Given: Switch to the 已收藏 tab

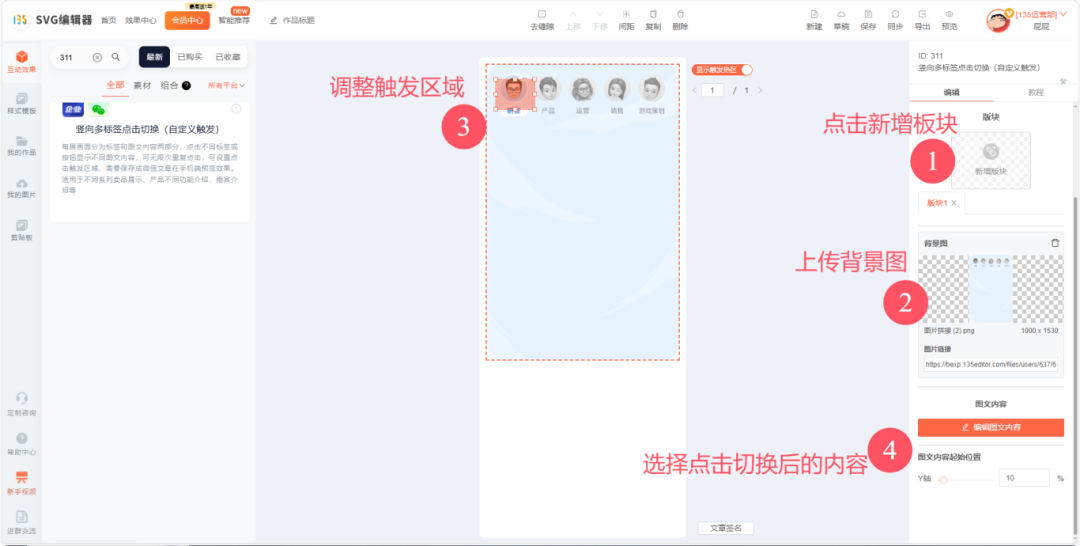Looking at the screenshot, I should [227, 57].
